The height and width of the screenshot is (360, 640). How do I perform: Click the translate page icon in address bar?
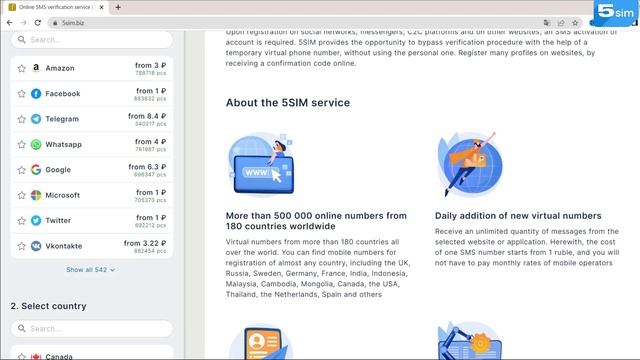(x=547, y=23)
